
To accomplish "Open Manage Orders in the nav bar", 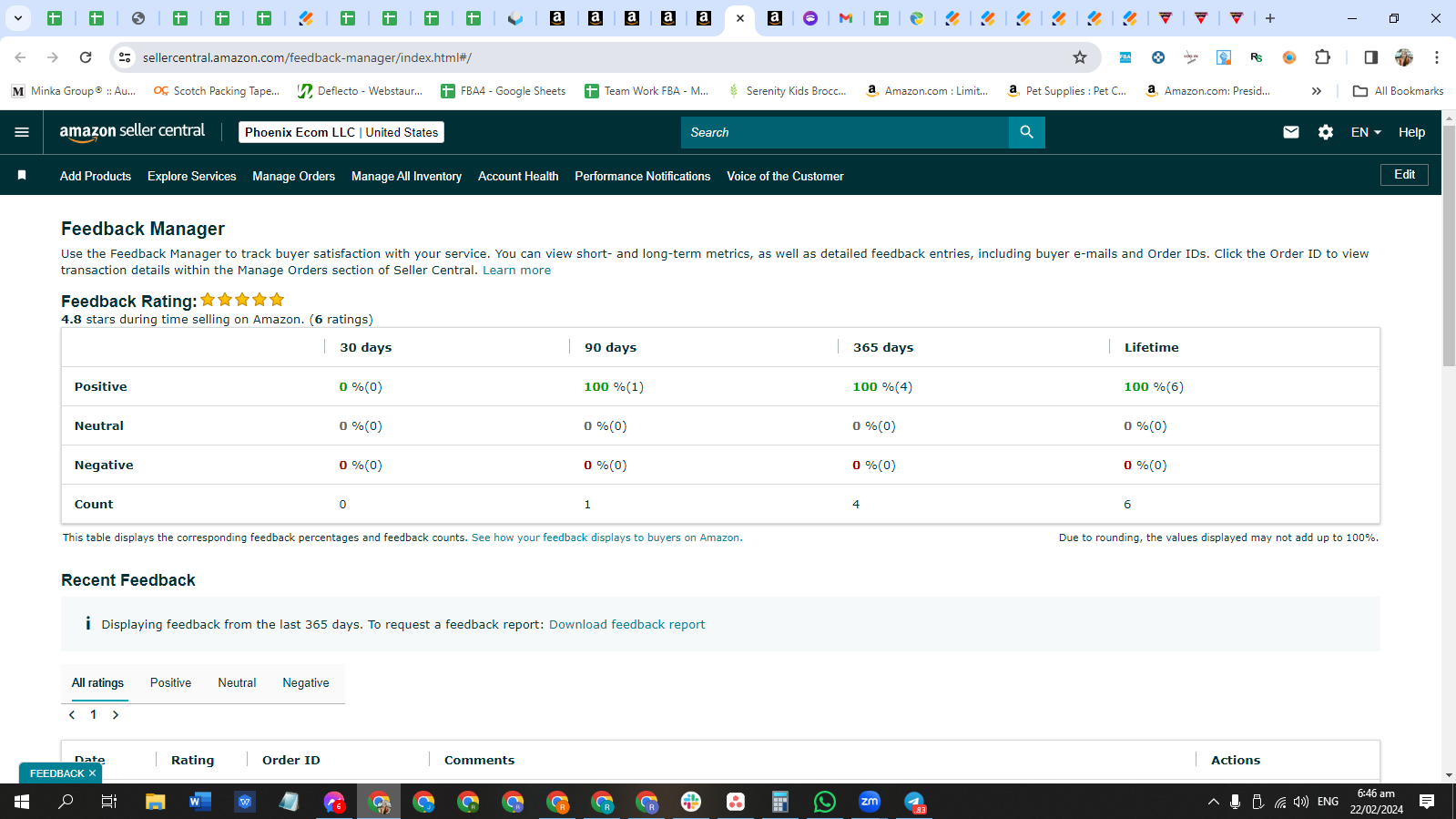I will pos(293,176).
